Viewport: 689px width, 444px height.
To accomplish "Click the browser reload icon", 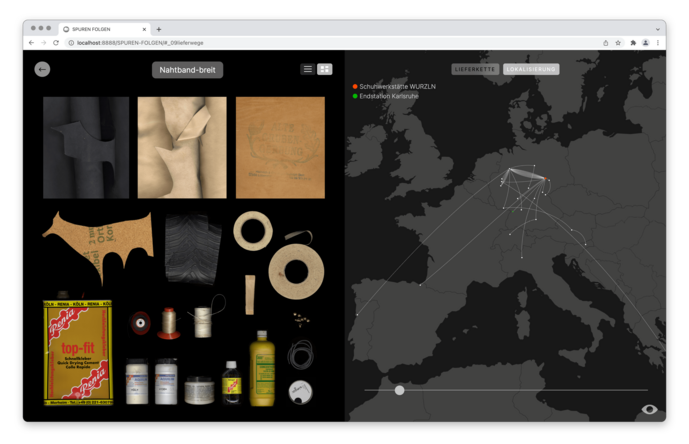I will coord(56,43).
